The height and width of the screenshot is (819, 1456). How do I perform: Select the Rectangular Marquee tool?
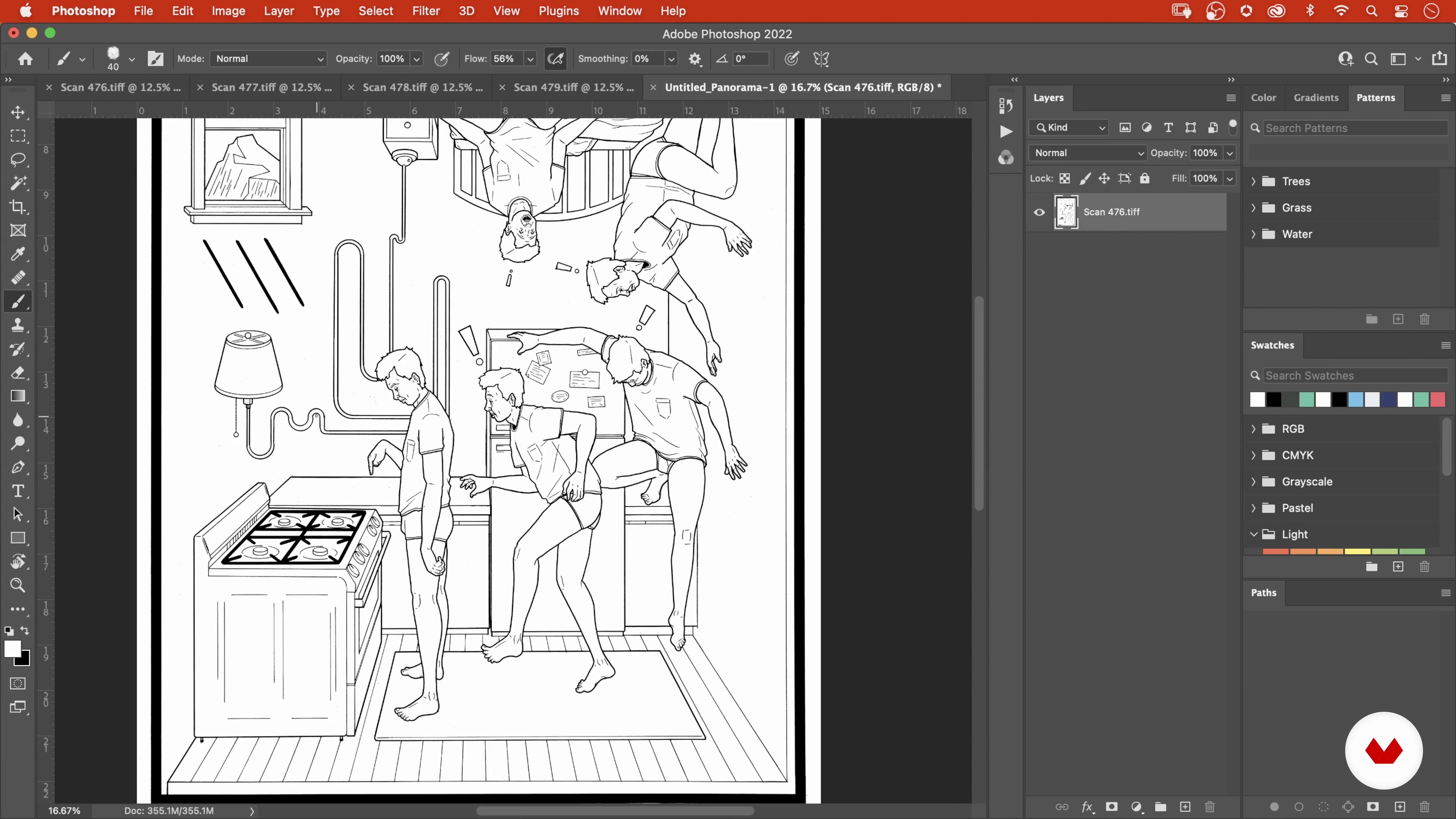tap(18, 136)
